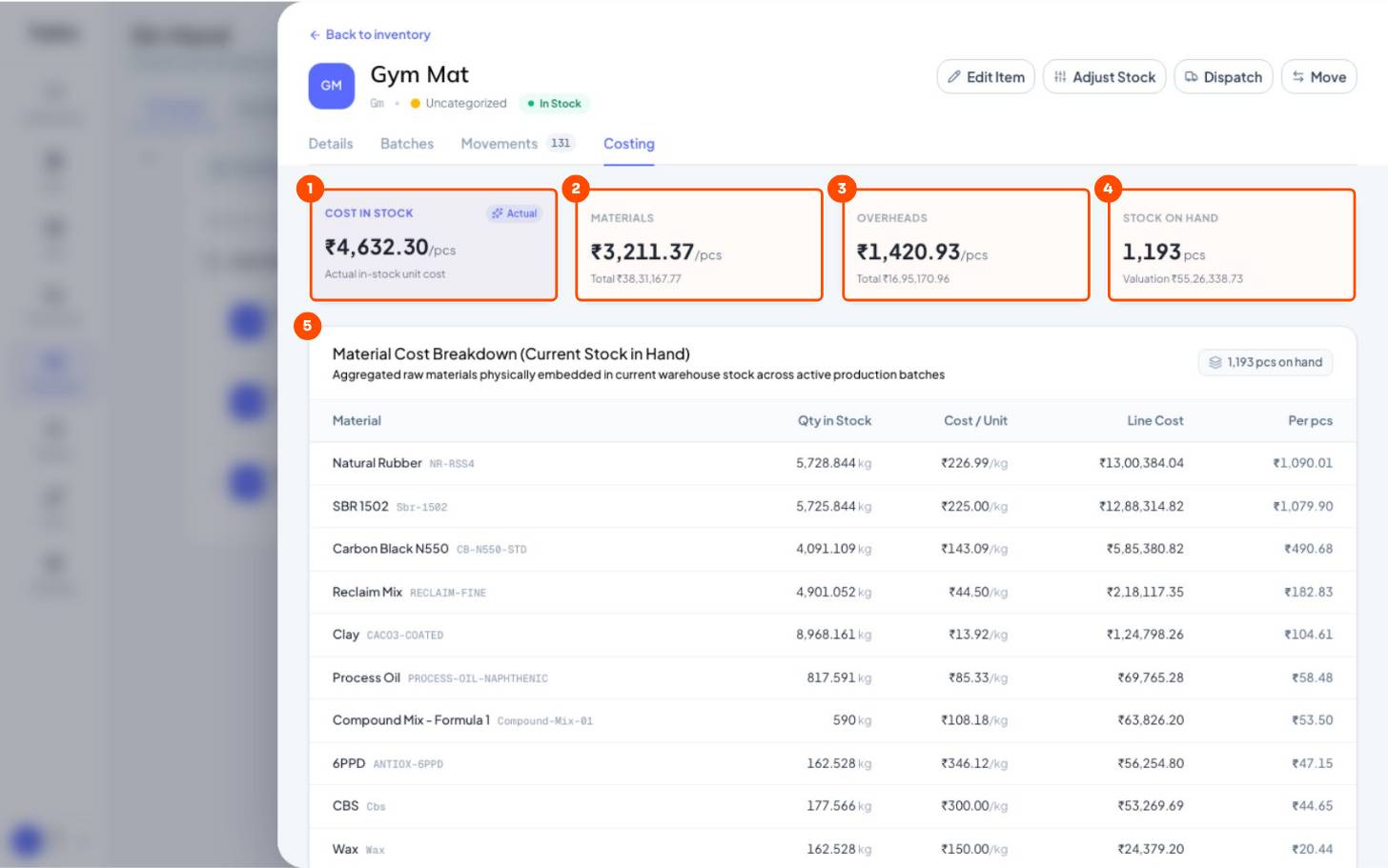Click SBR 1502 cost per unit ₹225.00
This screenshot has height=868, width=1388.
pos(974,506)
